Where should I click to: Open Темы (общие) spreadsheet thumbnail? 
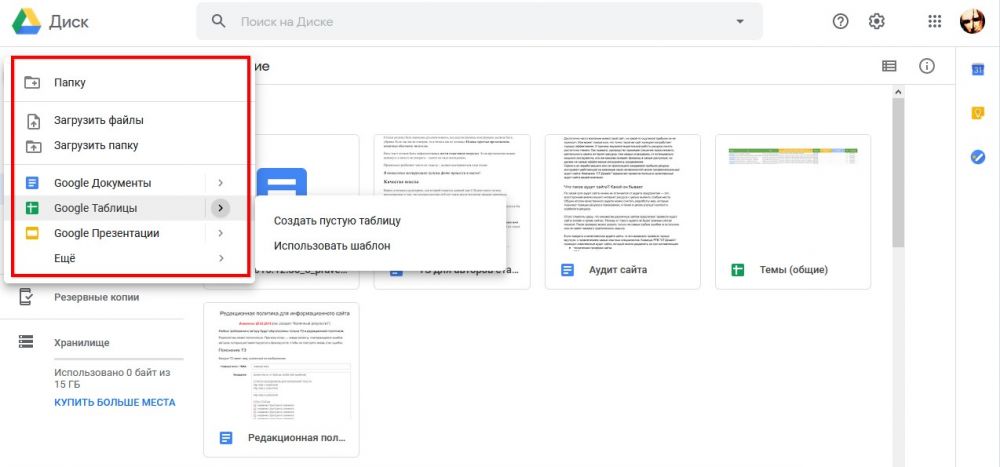[793, 193]
